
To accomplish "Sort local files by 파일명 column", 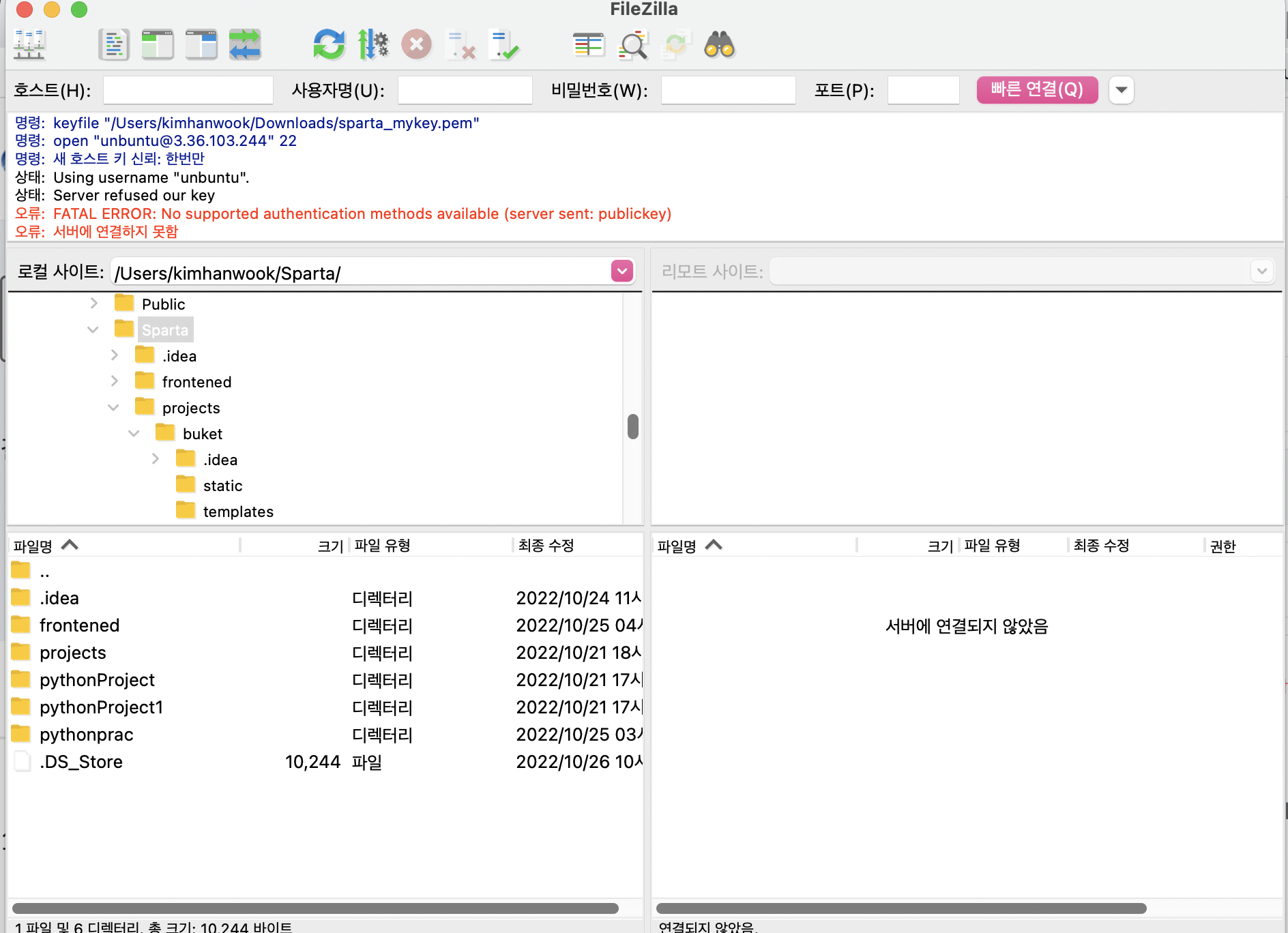I will coord(124,546).
